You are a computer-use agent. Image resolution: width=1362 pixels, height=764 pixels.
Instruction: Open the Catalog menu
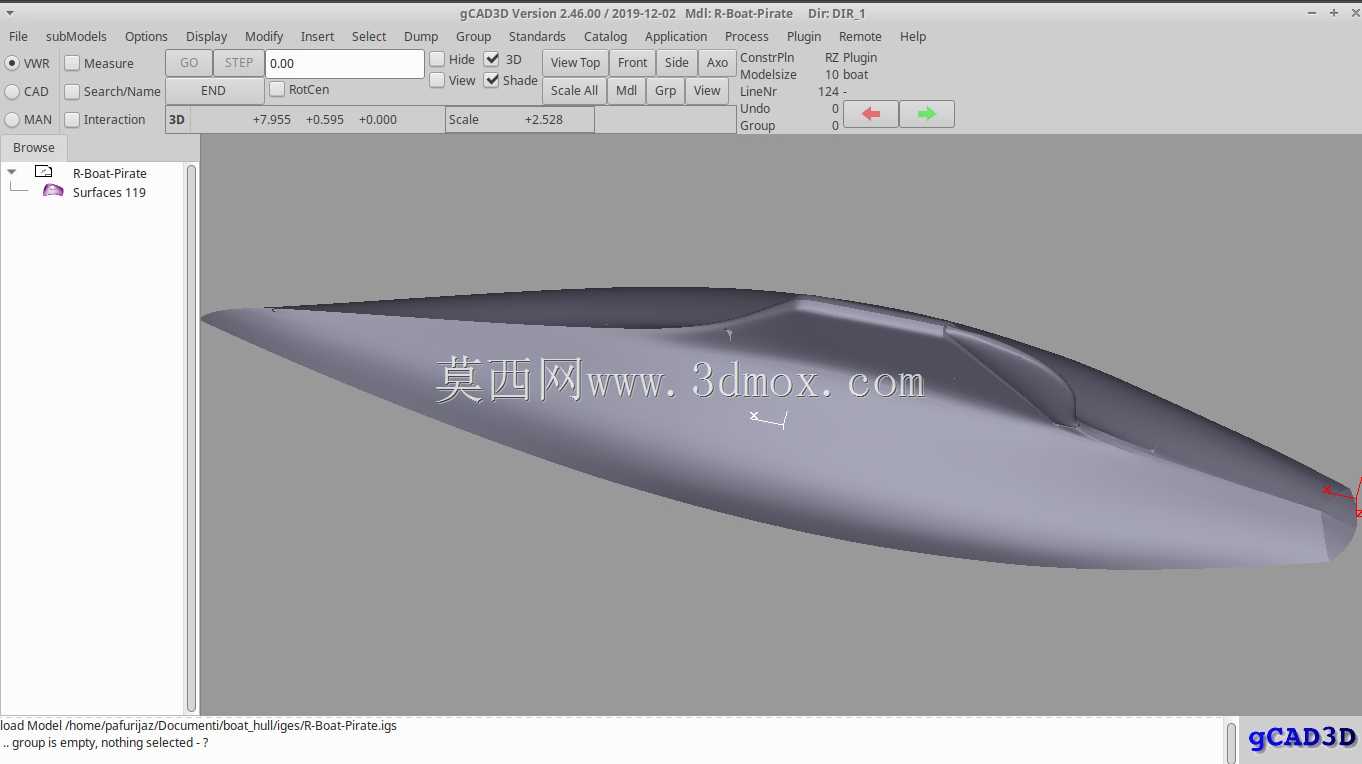[605, 36]
